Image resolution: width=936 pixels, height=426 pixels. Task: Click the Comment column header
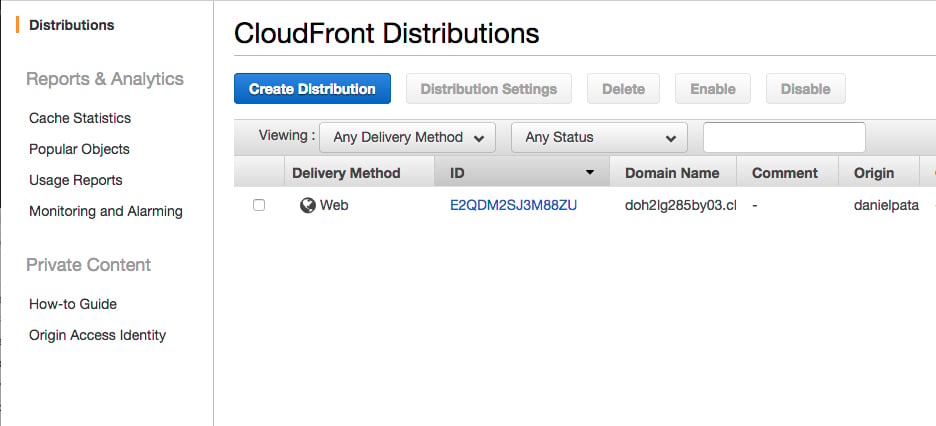click(x=787, y=173)
